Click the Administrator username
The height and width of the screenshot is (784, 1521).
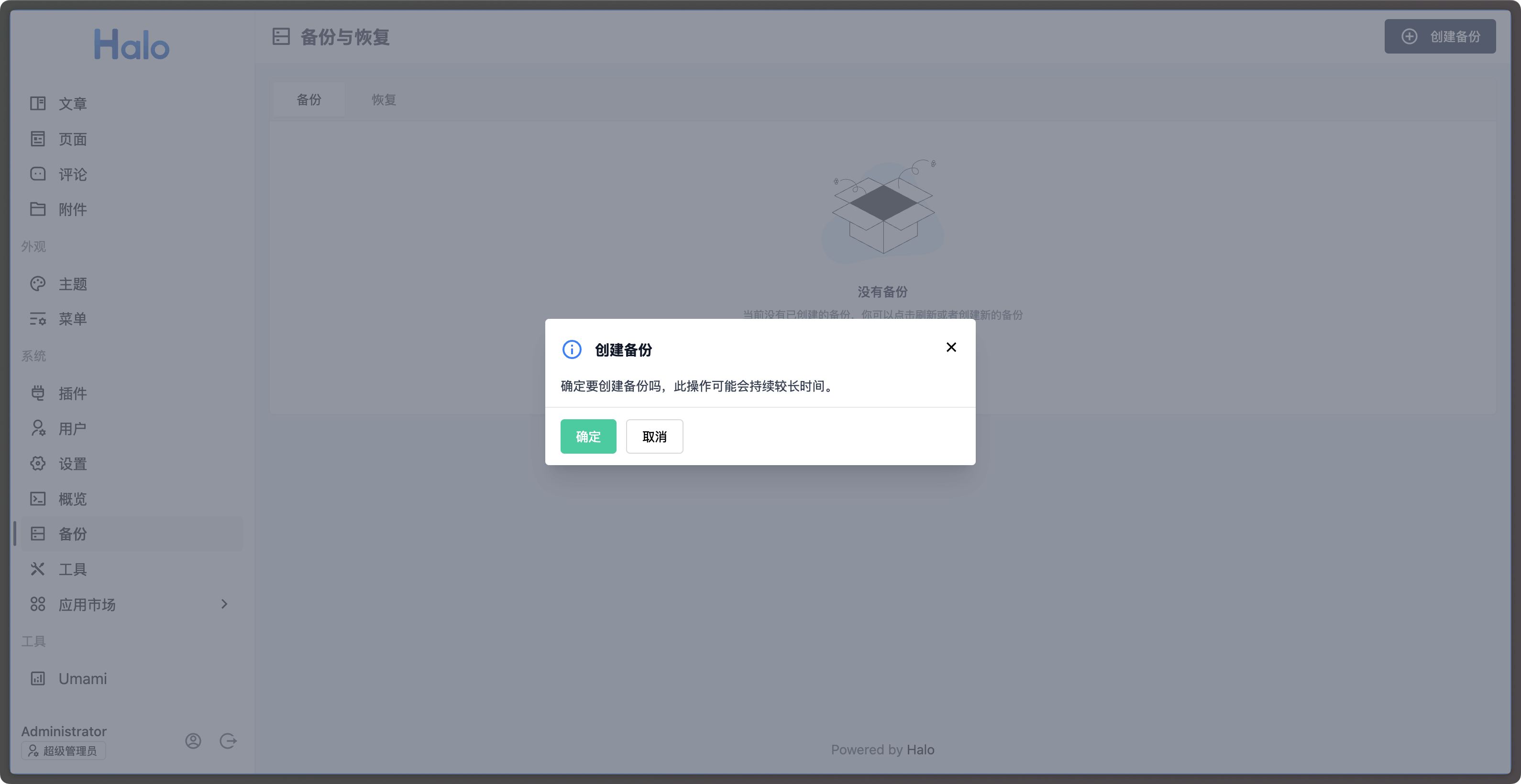tap(64, 731)
